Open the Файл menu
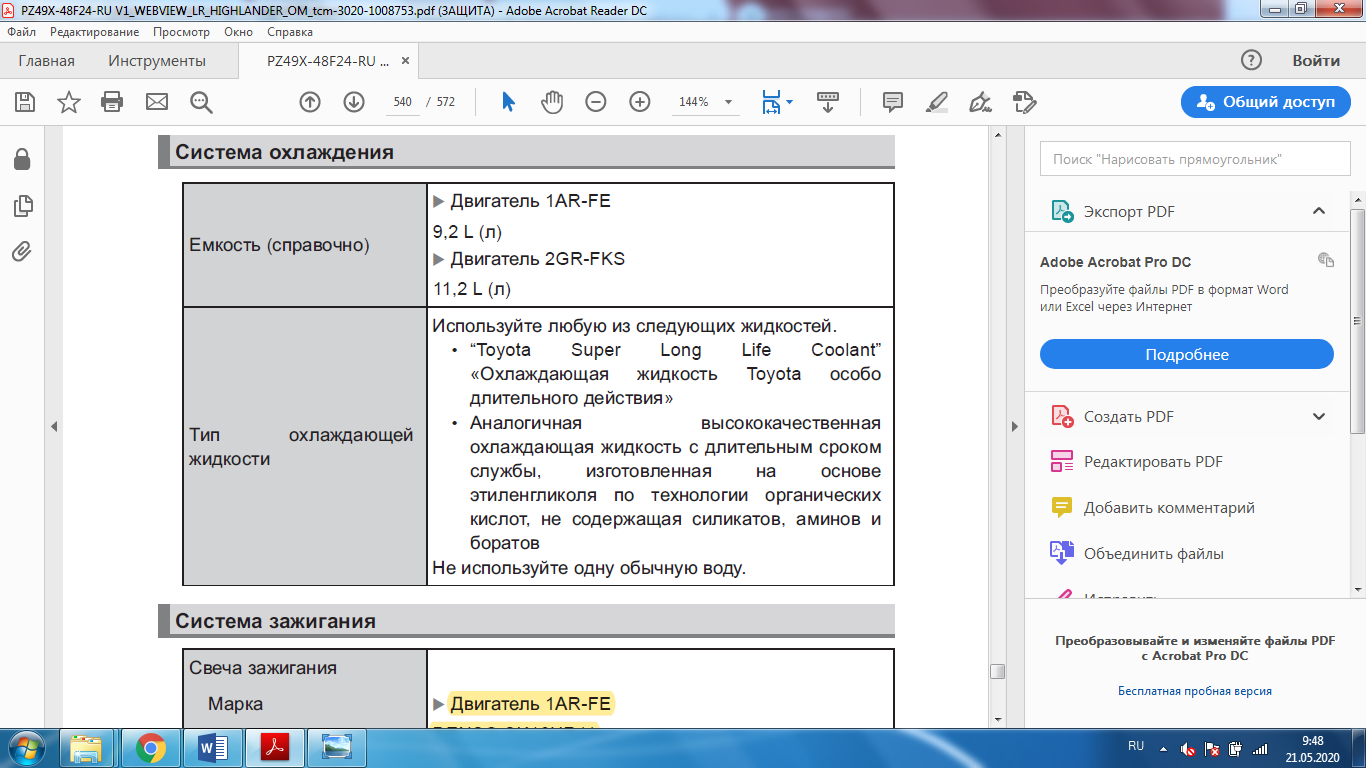Image resolution: width=1366 pixels, height=768 pixels. point(22,32)
